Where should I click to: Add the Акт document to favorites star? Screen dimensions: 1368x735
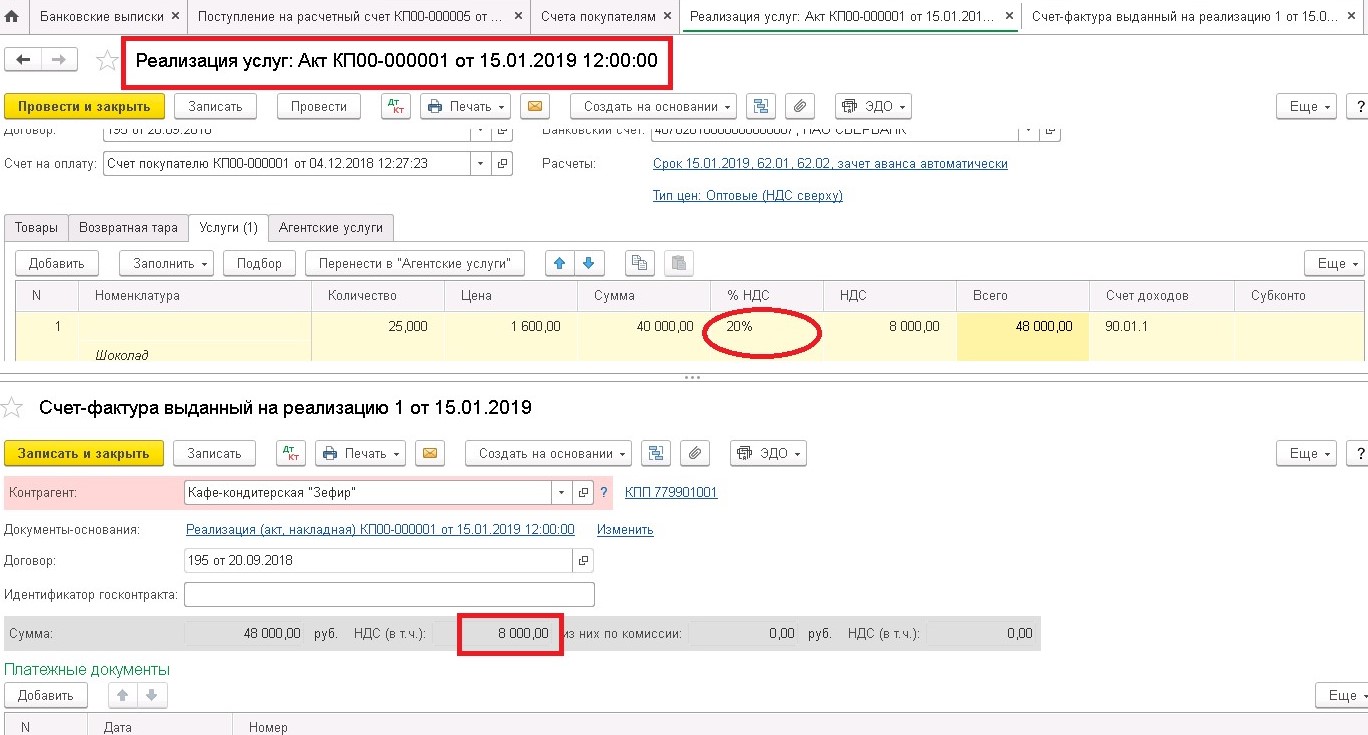pyautogui.click(x=107, y=61)
